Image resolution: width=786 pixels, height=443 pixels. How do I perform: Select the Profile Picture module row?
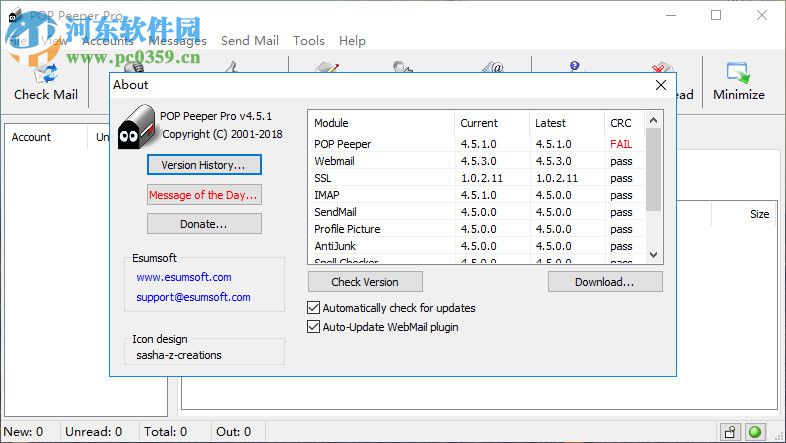click(477, 229)
